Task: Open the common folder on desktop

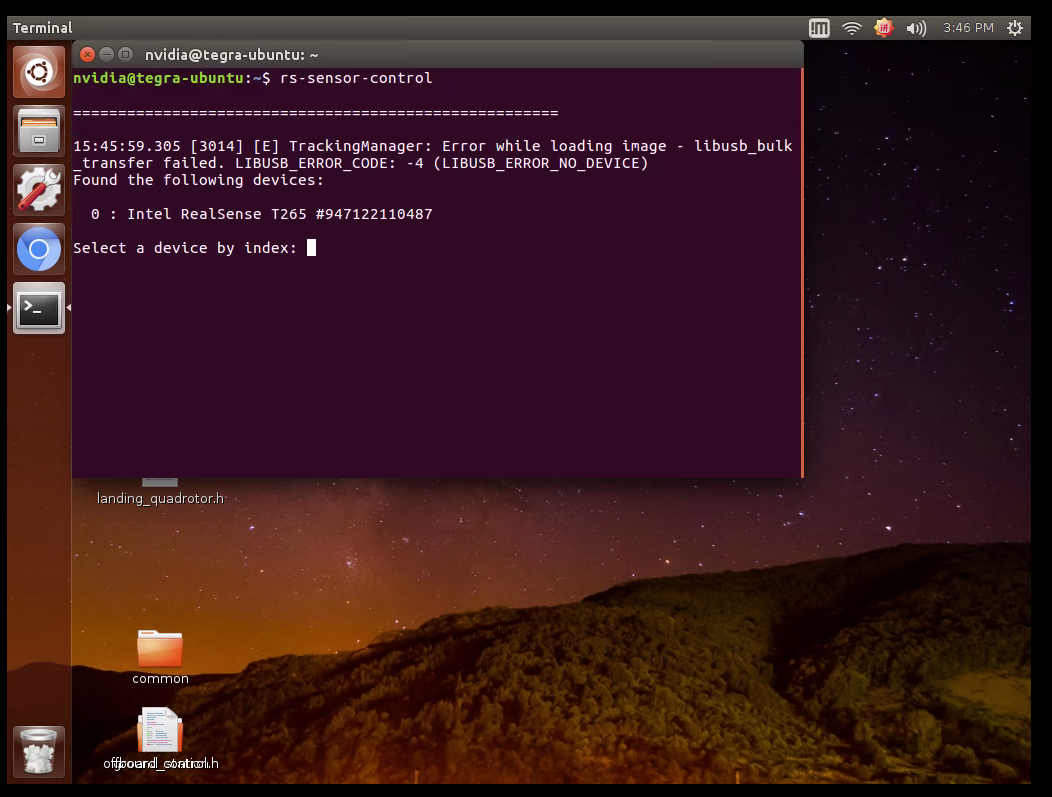Action: coord(160,657)
